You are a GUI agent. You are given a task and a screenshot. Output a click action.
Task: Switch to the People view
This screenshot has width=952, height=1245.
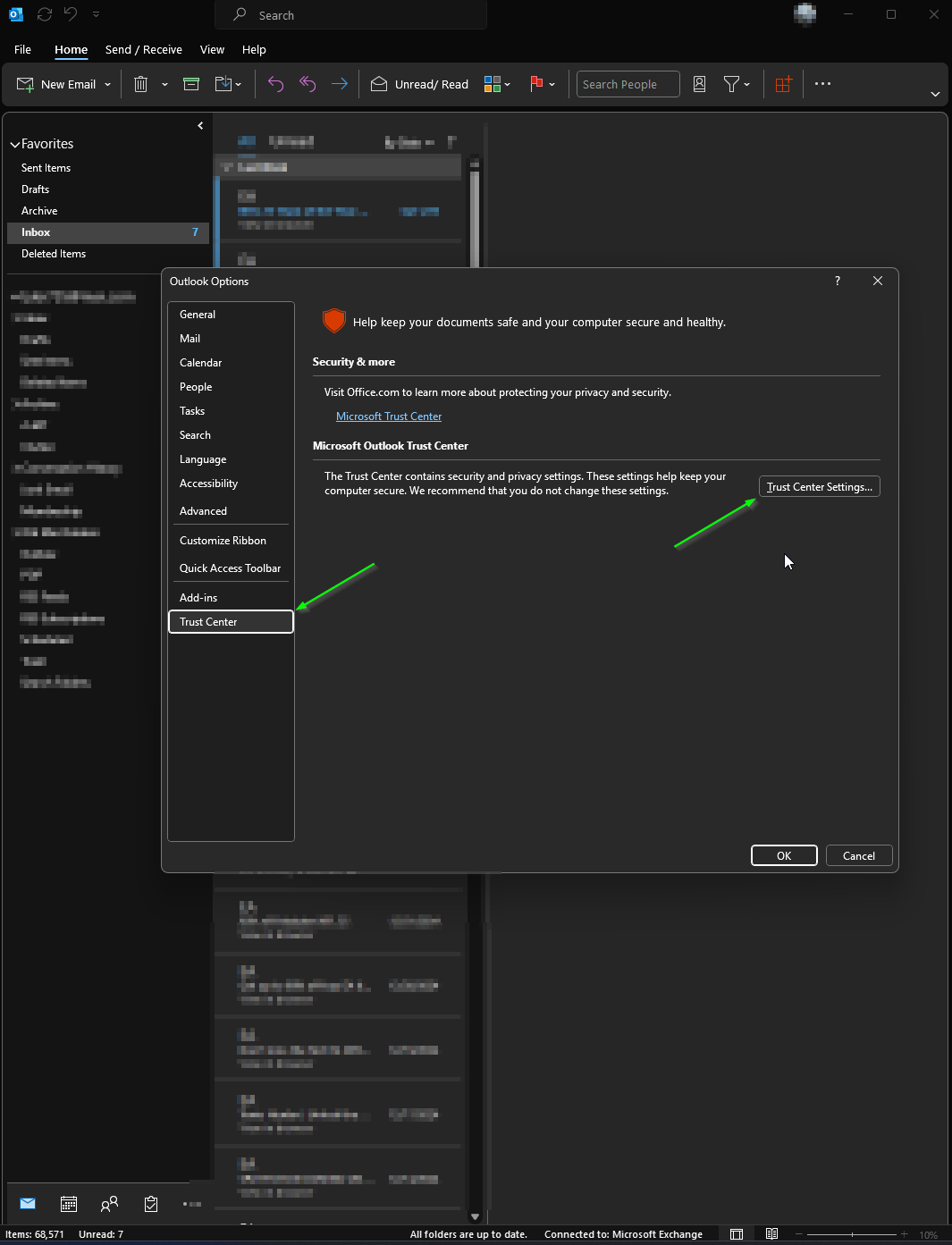tap(108, 1204)
